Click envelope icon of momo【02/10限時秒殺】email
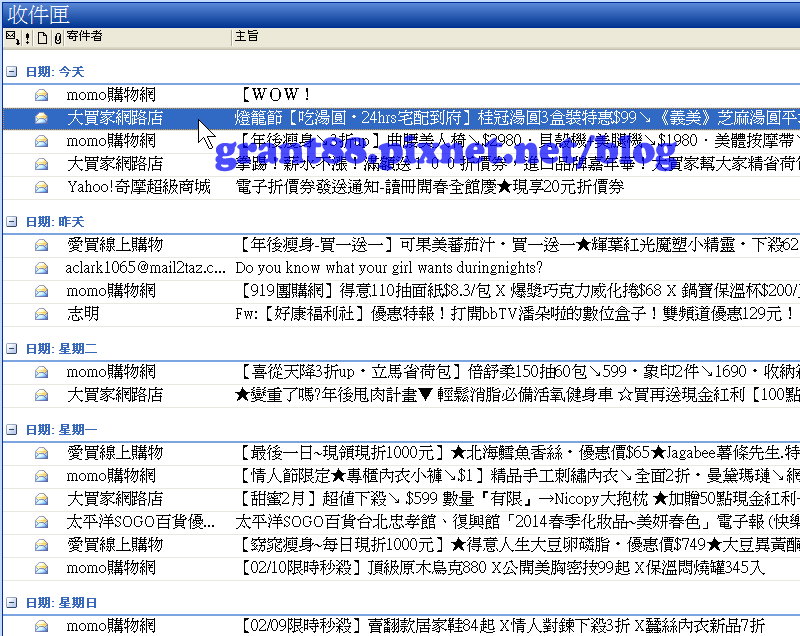This screenshot has width=800, height=636. pos(41,568)
